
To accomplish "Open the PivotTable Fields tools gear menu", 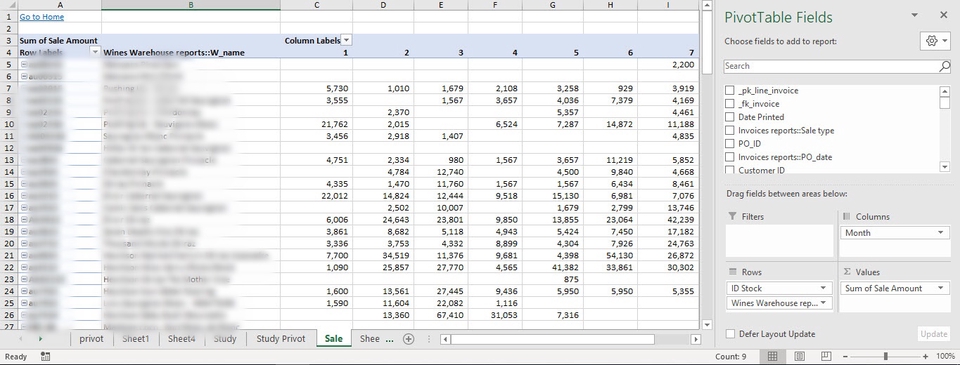I will point(936,41).
